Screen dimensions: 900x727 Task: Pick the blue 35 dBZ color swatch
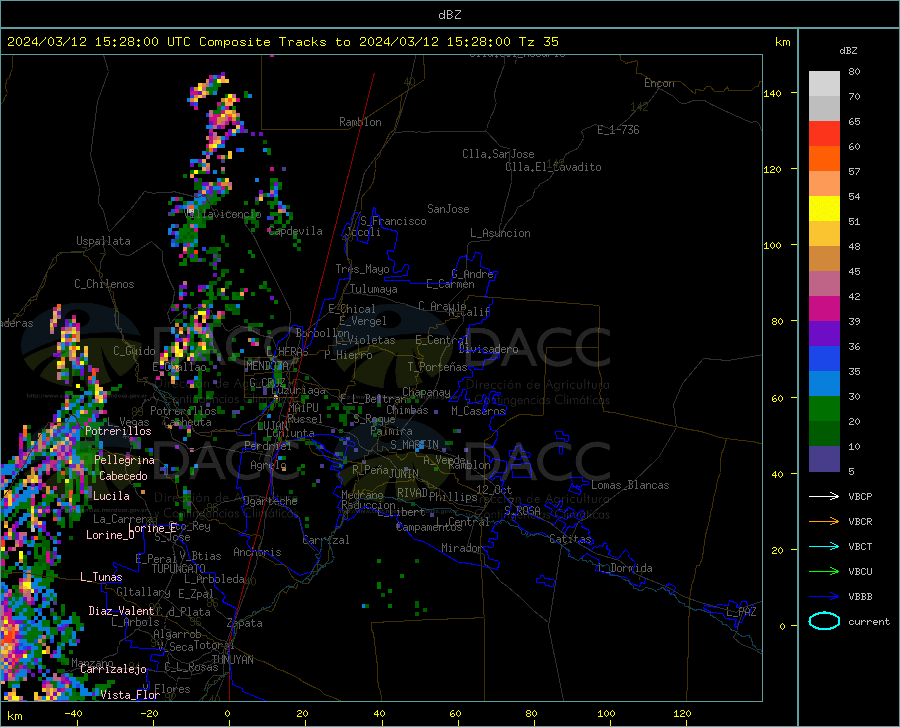(x=824, y=359)
